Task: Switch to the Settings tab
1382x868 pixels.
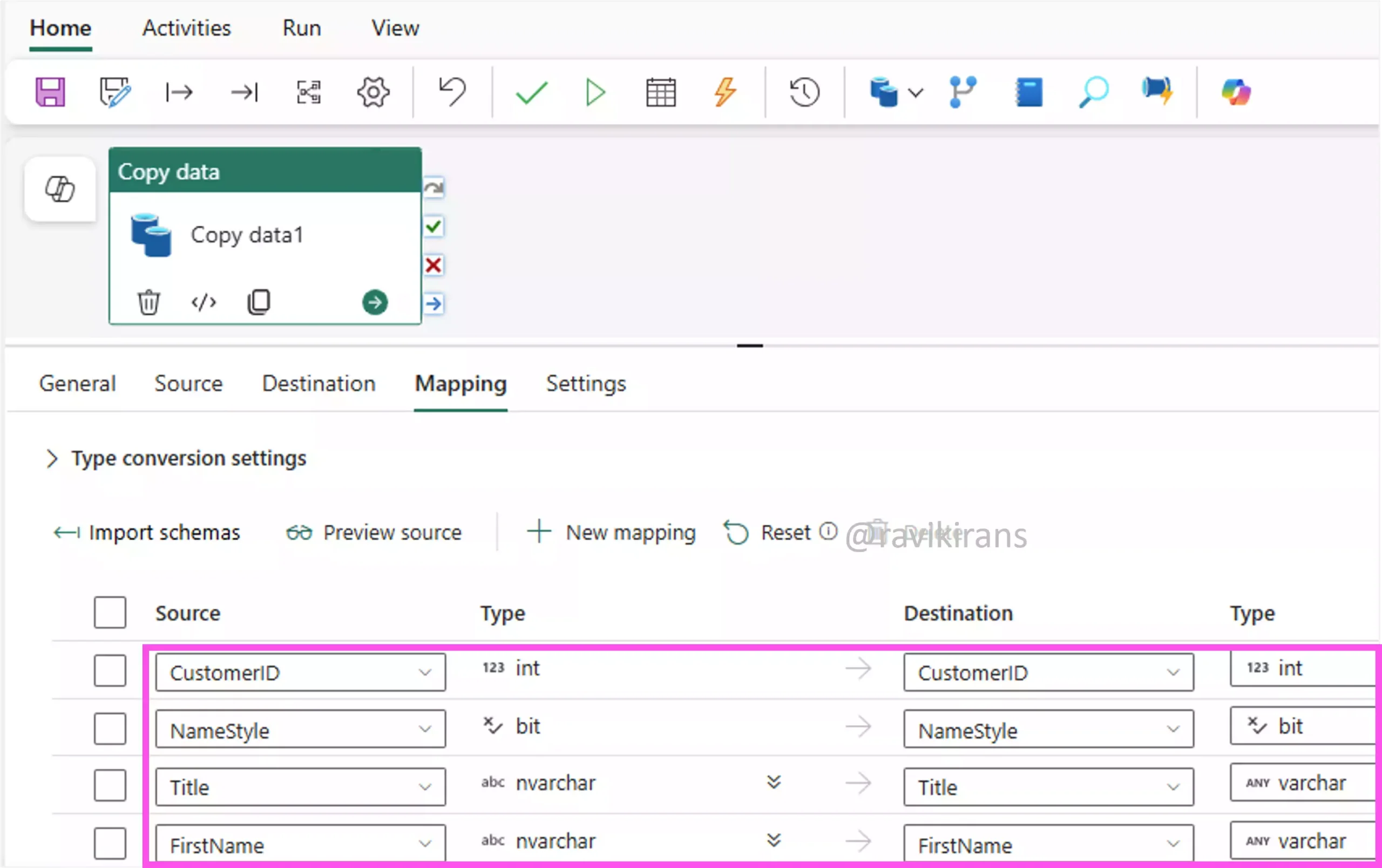Action: coord(586,383)
